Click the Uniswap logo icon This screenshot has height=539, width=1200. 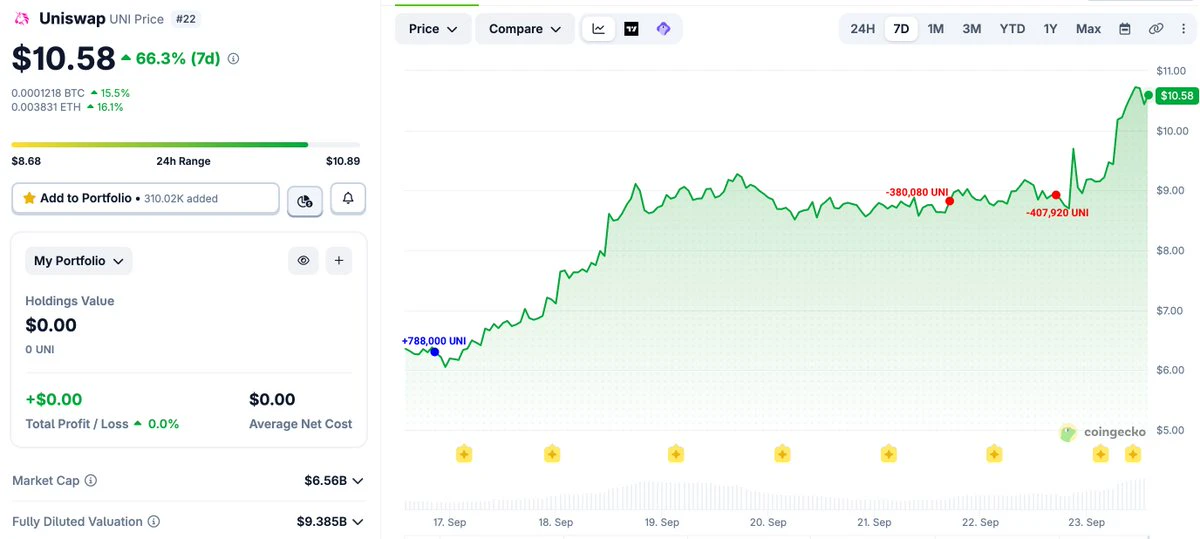[21, 18]
